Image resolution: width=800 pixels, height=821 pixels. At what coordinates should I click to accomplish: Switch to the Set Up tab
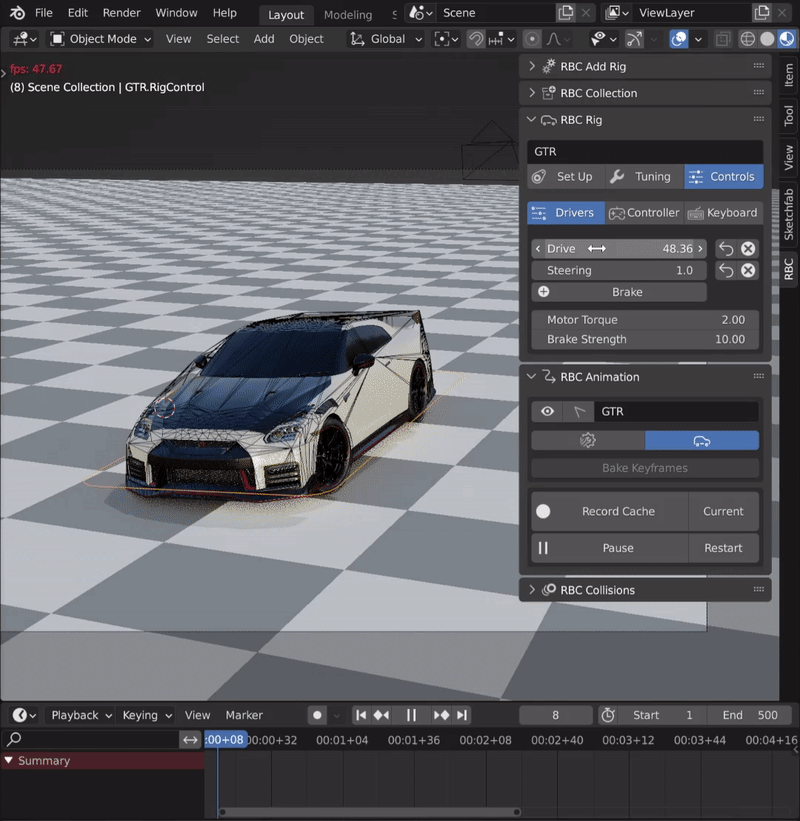point(566,176)
